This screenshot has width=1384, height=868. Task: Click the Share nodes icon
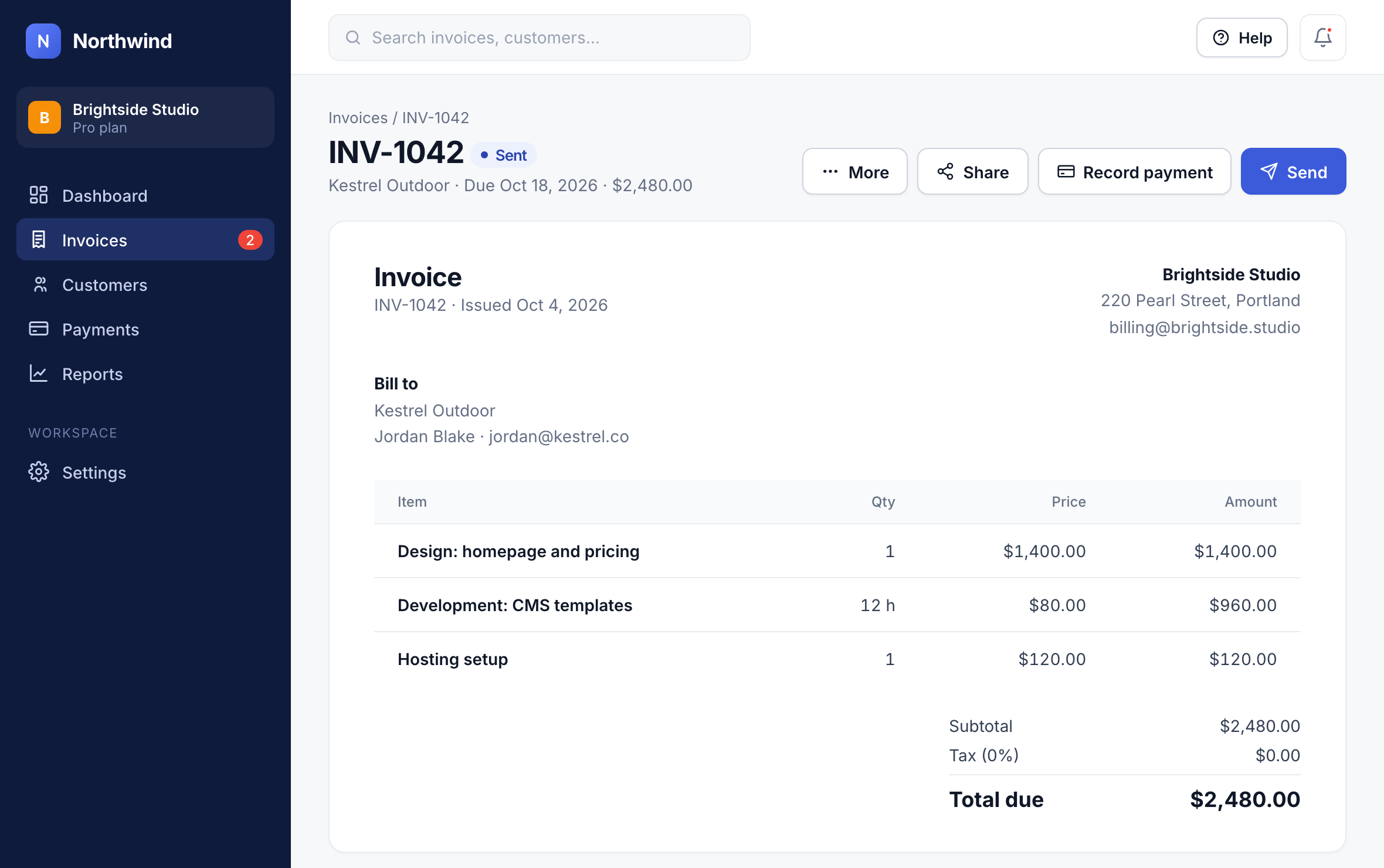click(x=945, y=172)
